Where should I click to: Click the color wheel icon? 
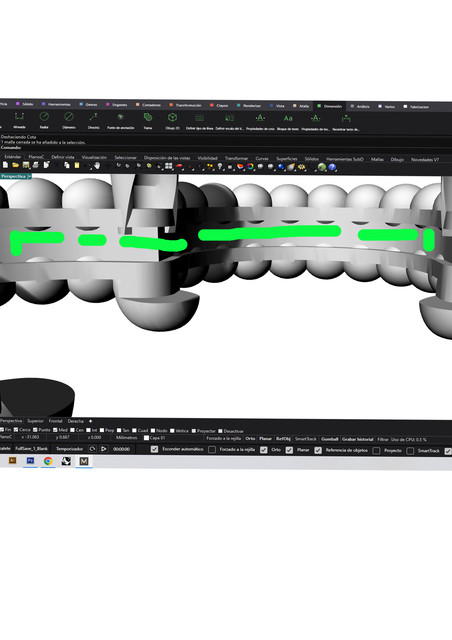click(250, 167)
